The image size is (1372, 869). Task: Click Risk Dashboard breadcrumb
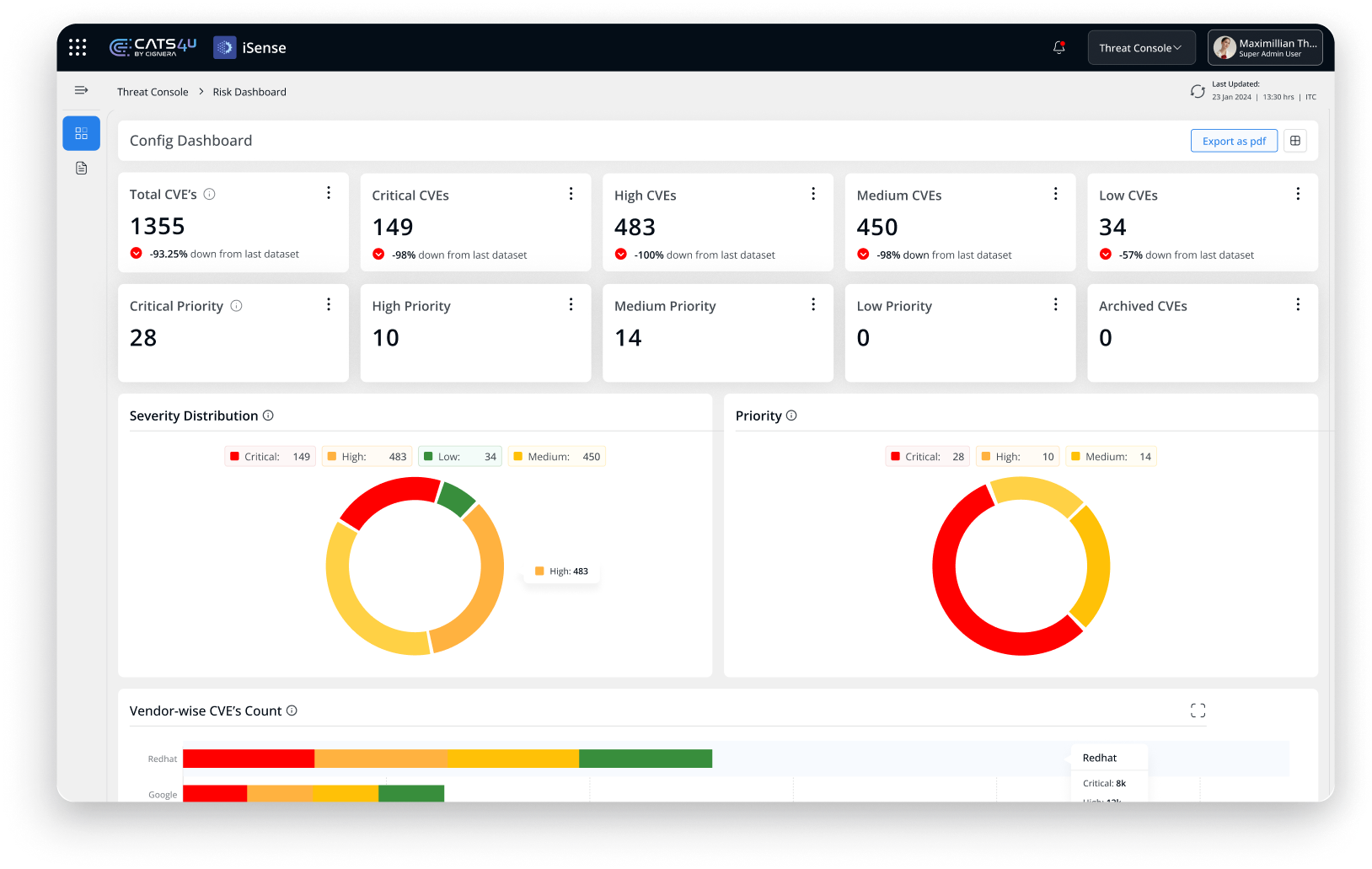[249, 92]
